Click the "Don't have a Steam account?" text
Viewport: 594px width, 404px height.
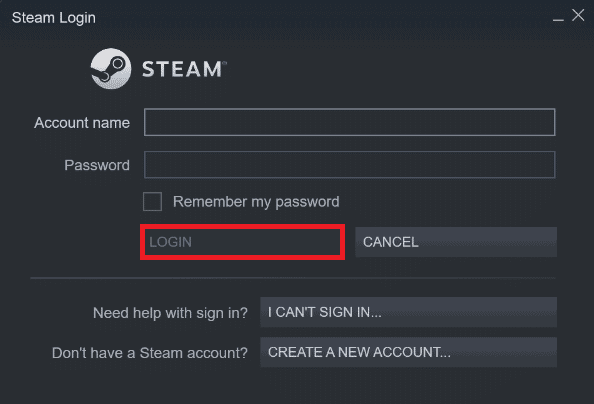[150, 353]
